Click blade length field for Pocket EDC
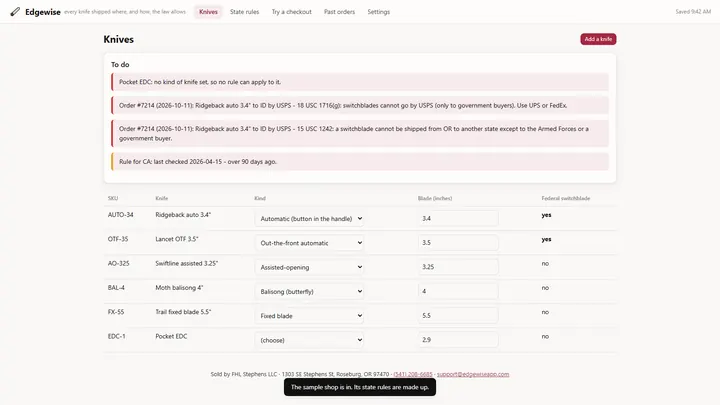The image size is (720, 405). [458, 340]
